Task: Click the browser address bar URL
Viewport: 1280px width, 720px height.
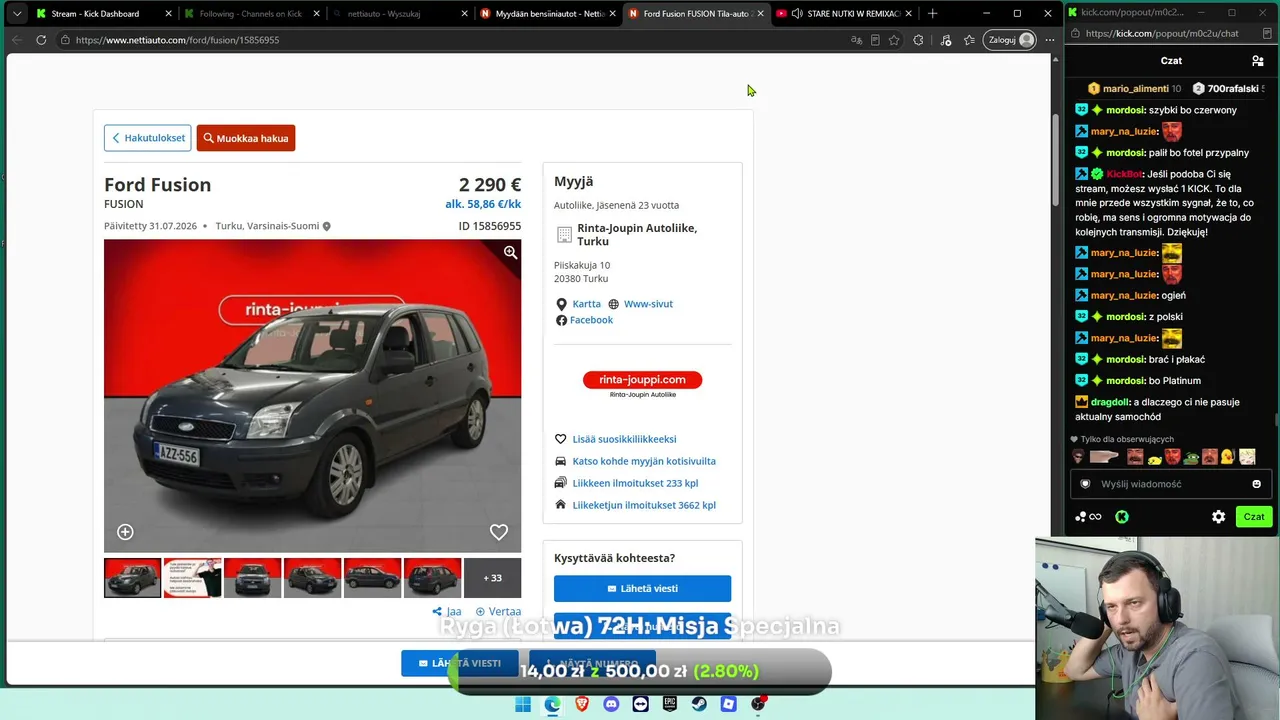Action: [x=177, y=40]
